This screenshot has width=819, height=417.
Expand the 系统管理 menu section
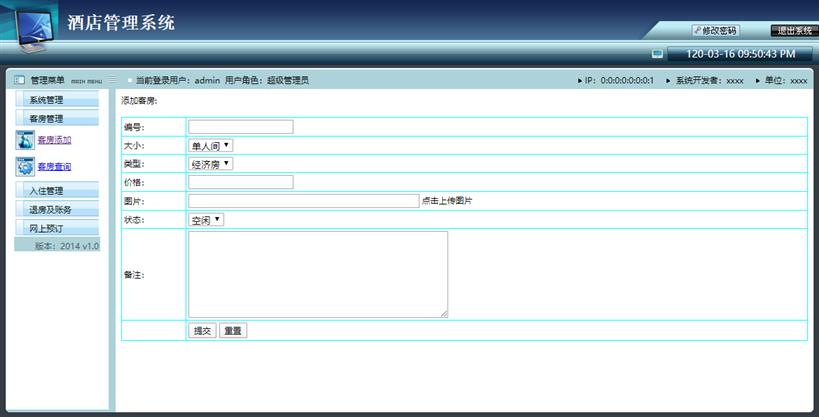click(x=57, y=100)
